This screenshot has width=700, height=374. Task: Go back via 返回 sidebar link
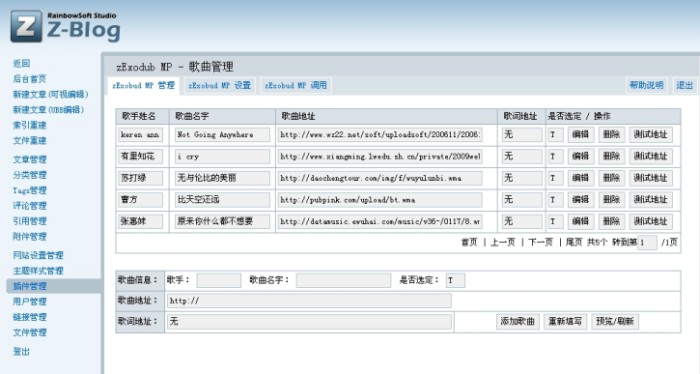coord(21,63)
